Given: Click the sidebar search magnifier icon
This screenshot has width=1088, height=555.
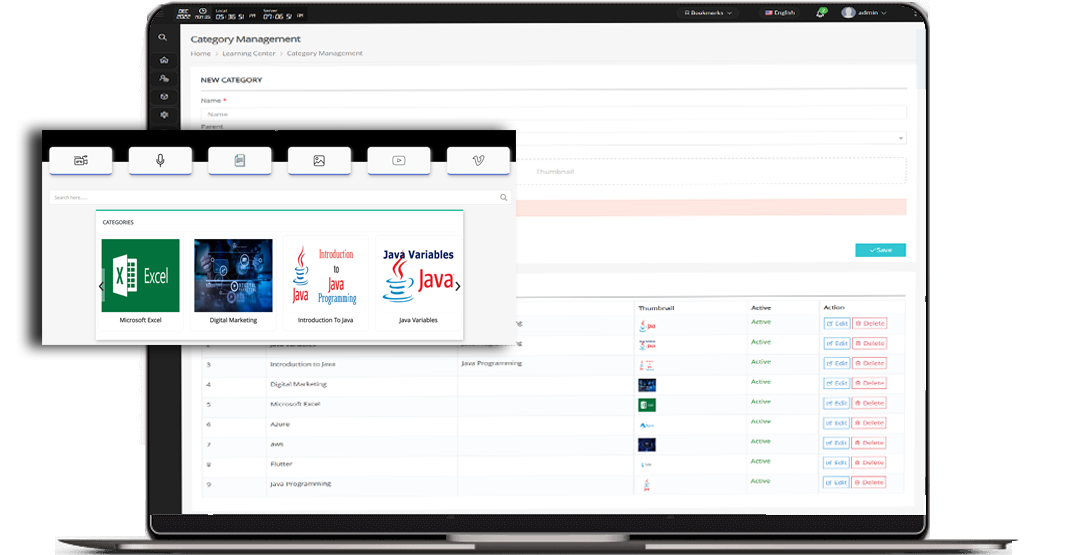Looking at the screenshot, I should point(164,38).
